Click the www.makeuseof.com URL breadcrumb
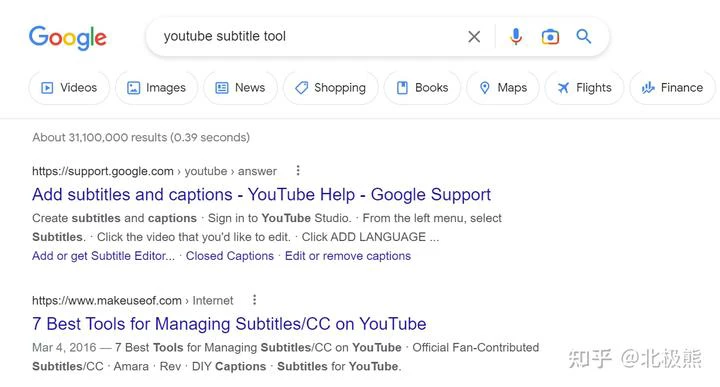720x387 pixels. [x=133, y=301]
